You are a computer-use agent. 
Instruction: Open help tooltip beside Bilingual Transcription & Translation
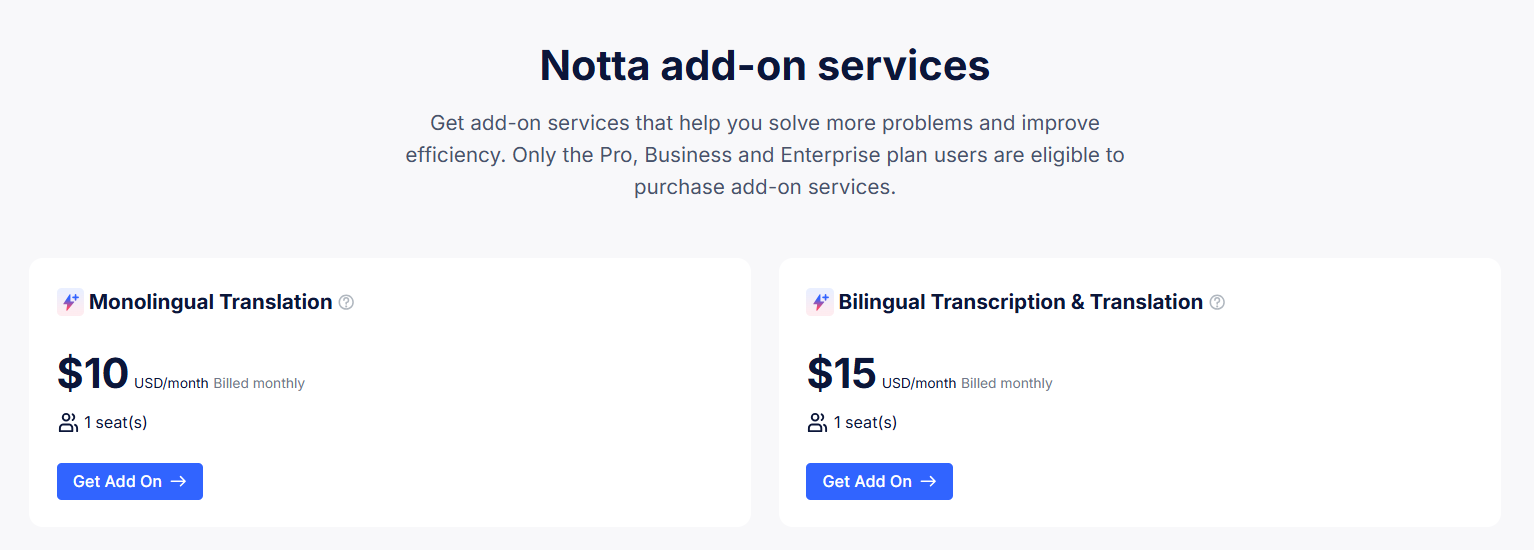(1217, 302)
